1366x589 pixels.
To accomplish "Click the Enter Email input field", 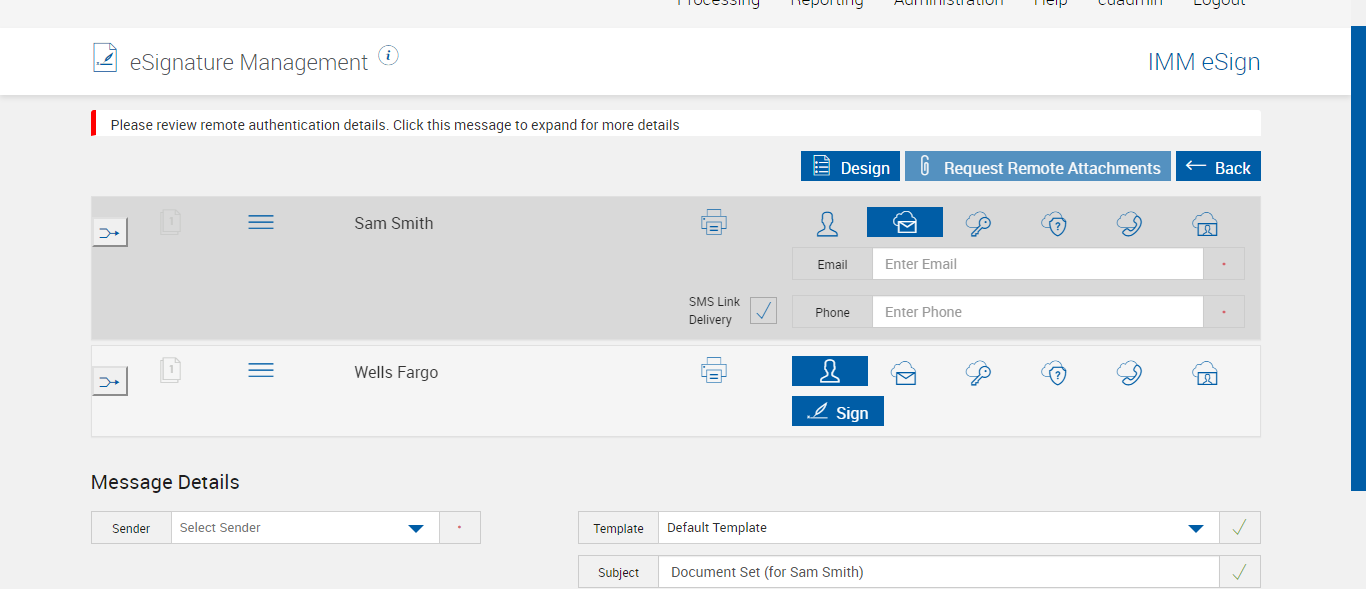I will click(x=1037, y=264).
